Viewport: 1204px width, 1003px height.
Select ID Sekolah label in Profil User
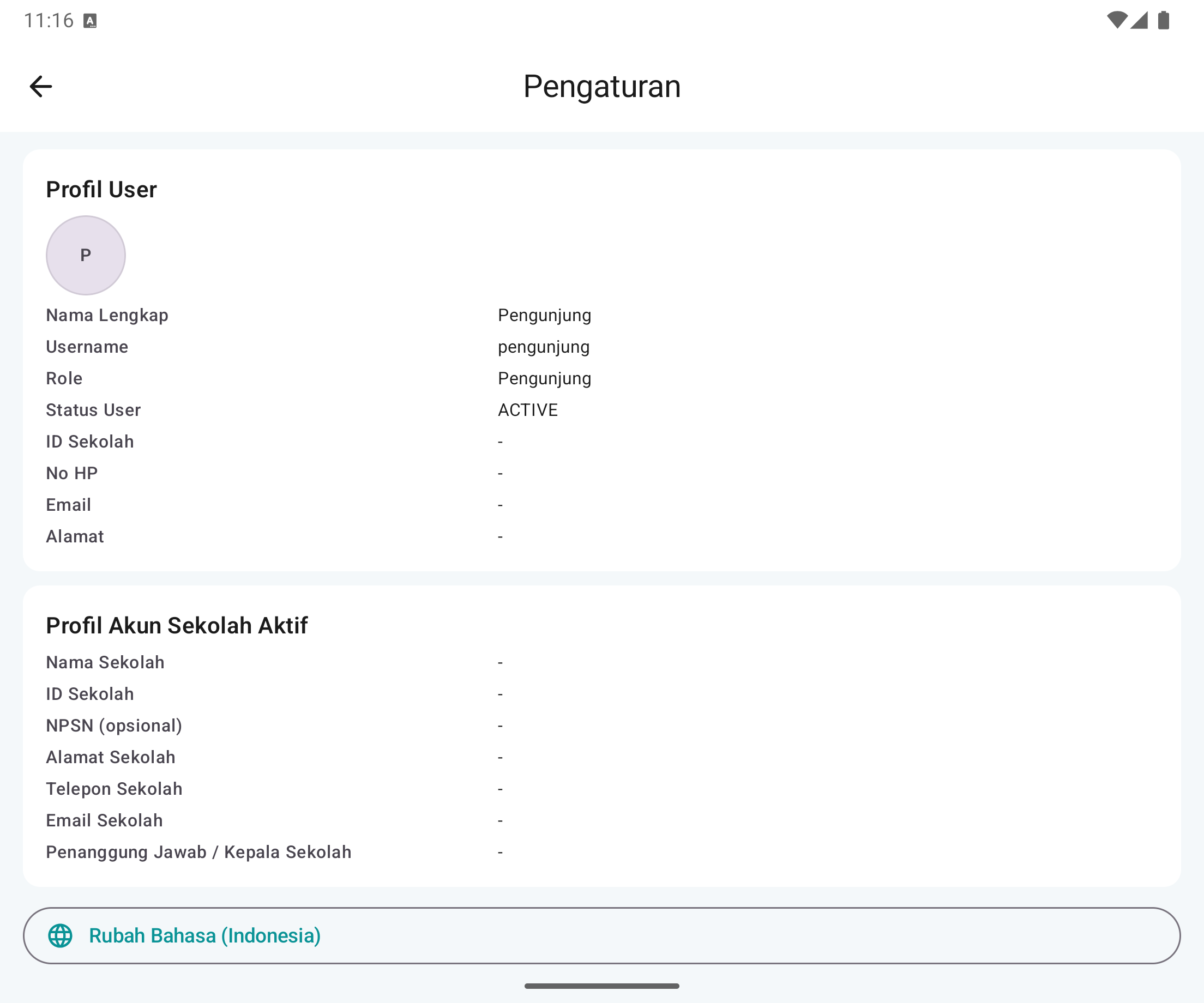tap(90, 442)
